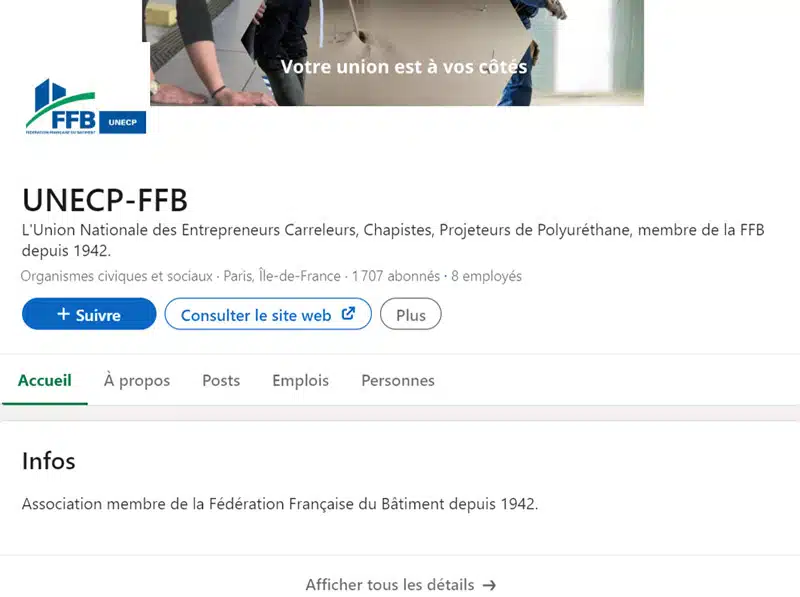Follow the UNECP-FFB page with Suivre
800x597 pixels.
89,314
